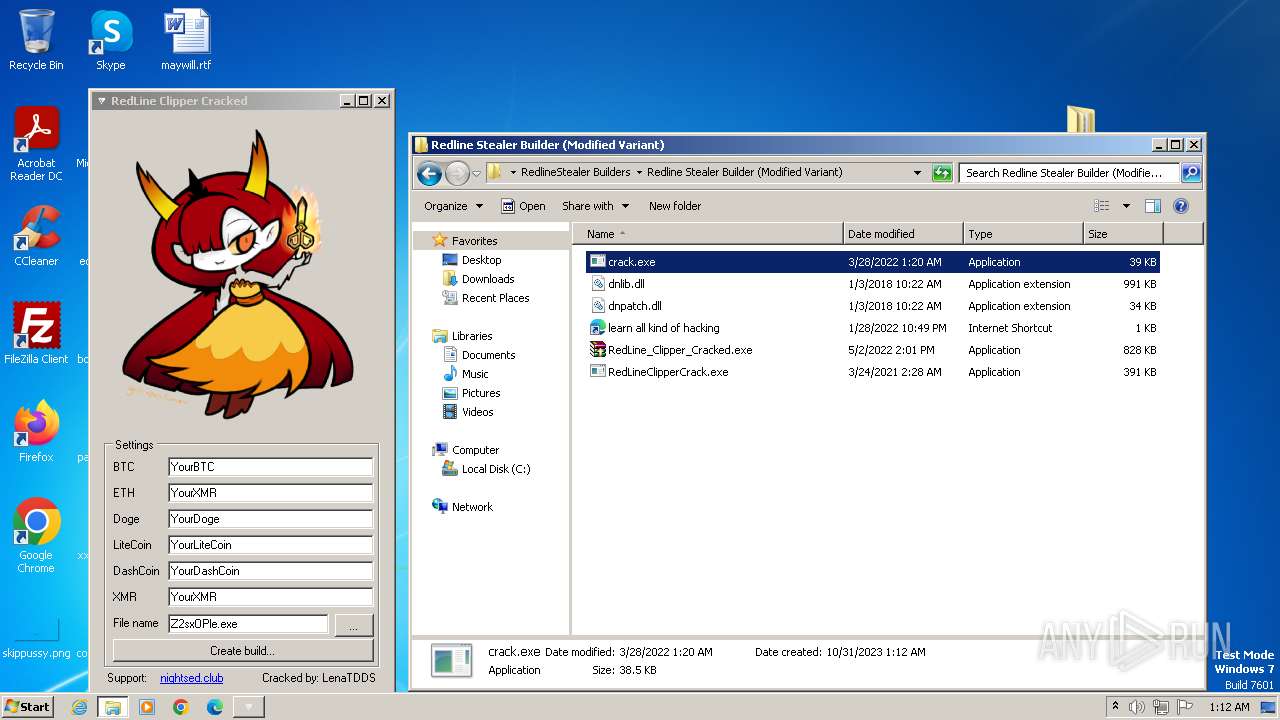Click the Open toolbar button
1280x720 pixels.
click(523, 206)
